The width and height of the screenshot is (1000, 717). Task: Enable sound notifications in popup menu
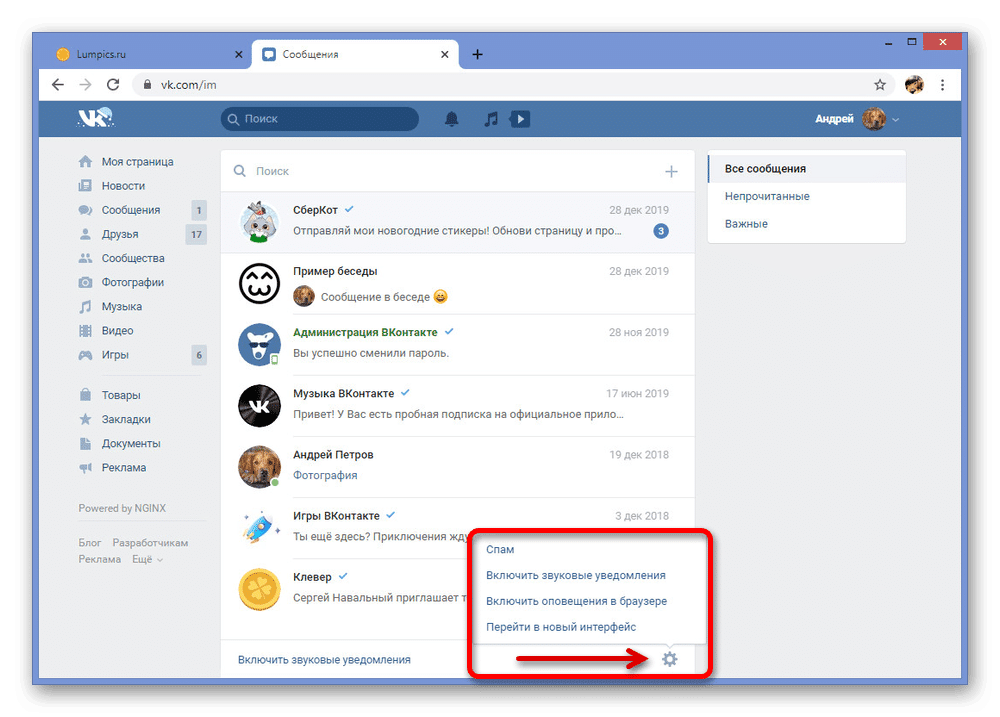tap(575, 575)
